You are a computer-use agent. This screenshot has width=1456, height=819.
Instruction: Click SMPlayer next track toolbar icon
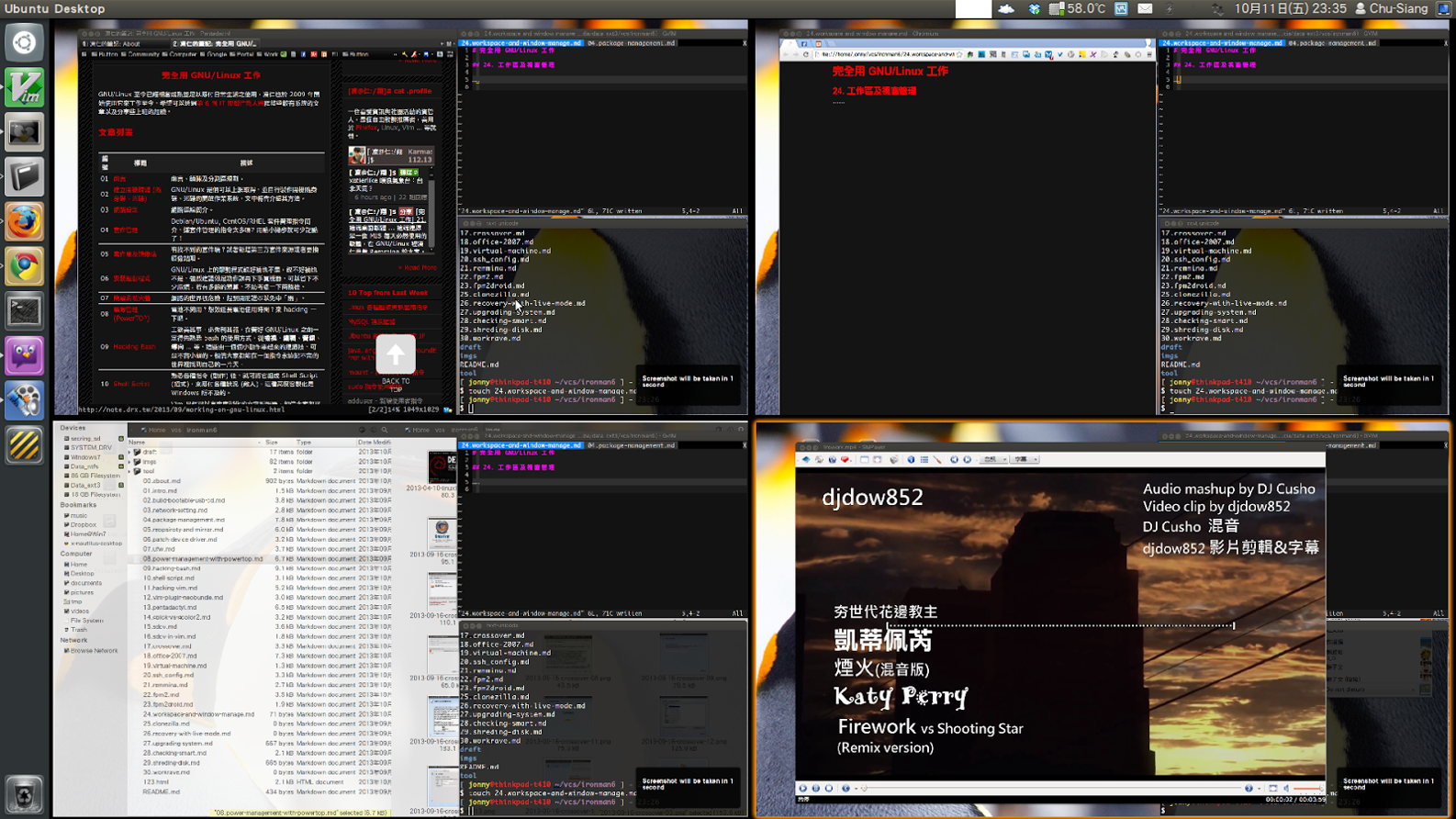click(967, 459)
